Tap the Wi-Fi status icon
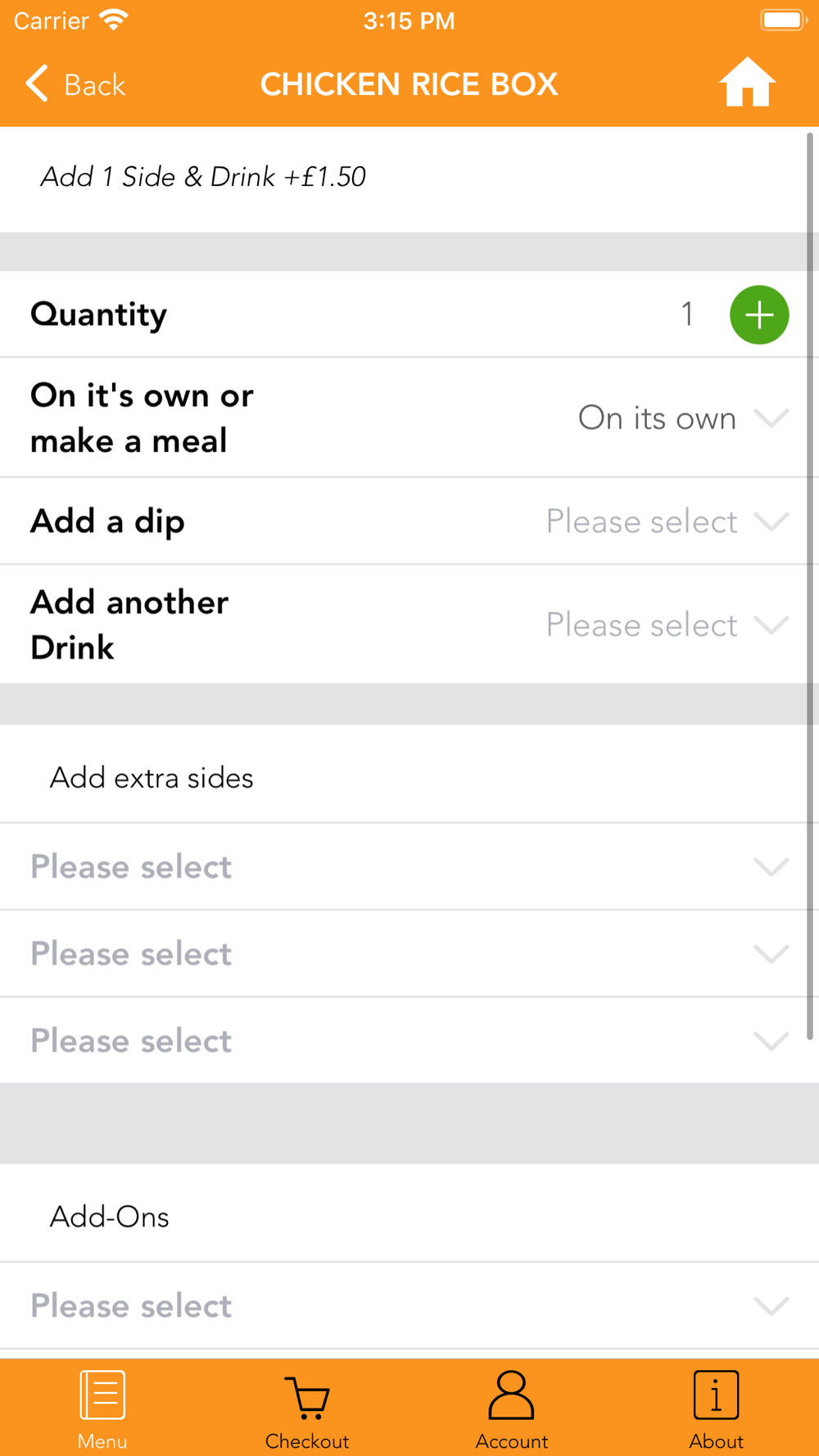Viewport: 819px width, 1456px height. coord(114,20)
